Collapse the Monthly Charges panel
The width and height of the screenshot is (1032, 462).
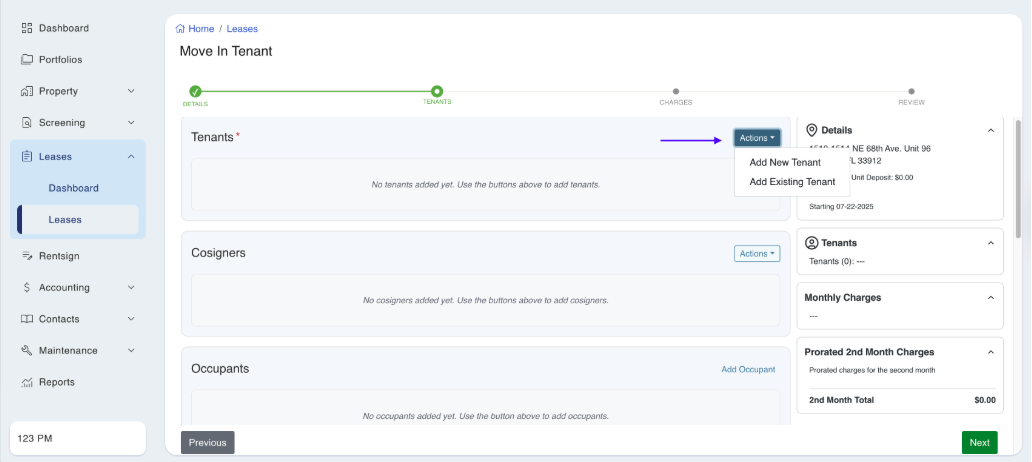(990, 297)
